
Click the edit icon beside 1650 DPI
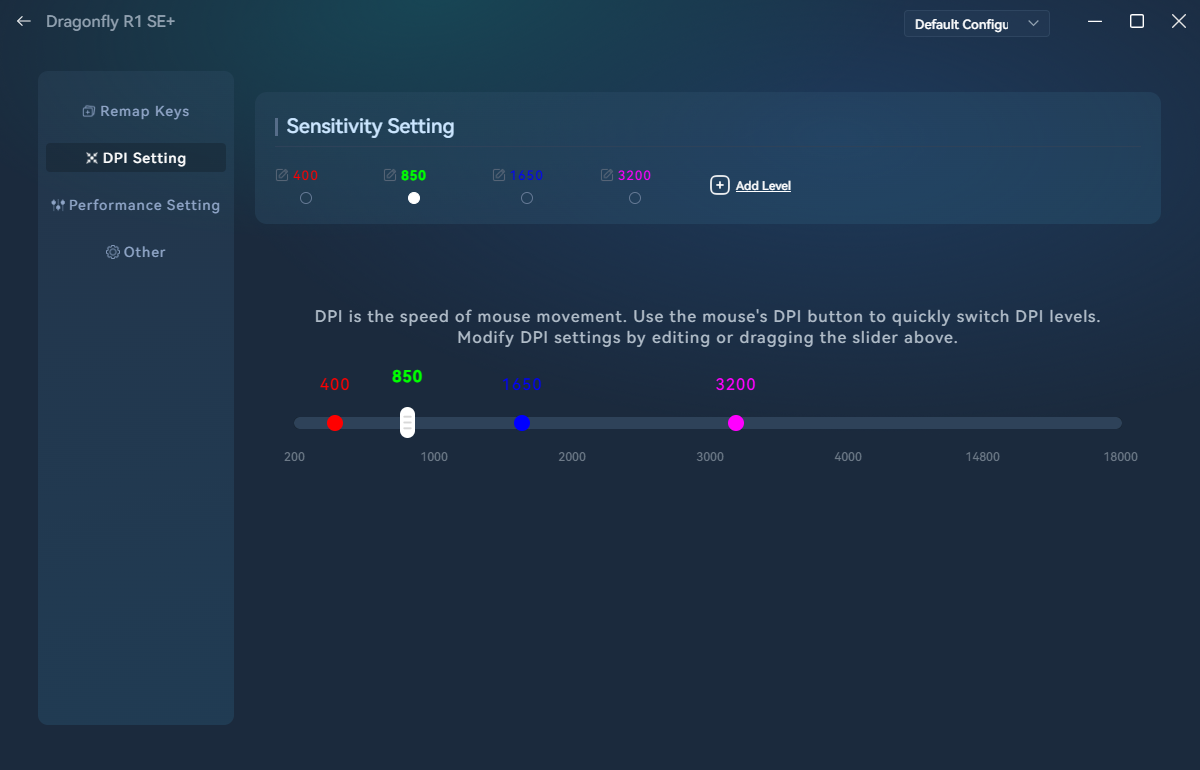pos(499,175)
